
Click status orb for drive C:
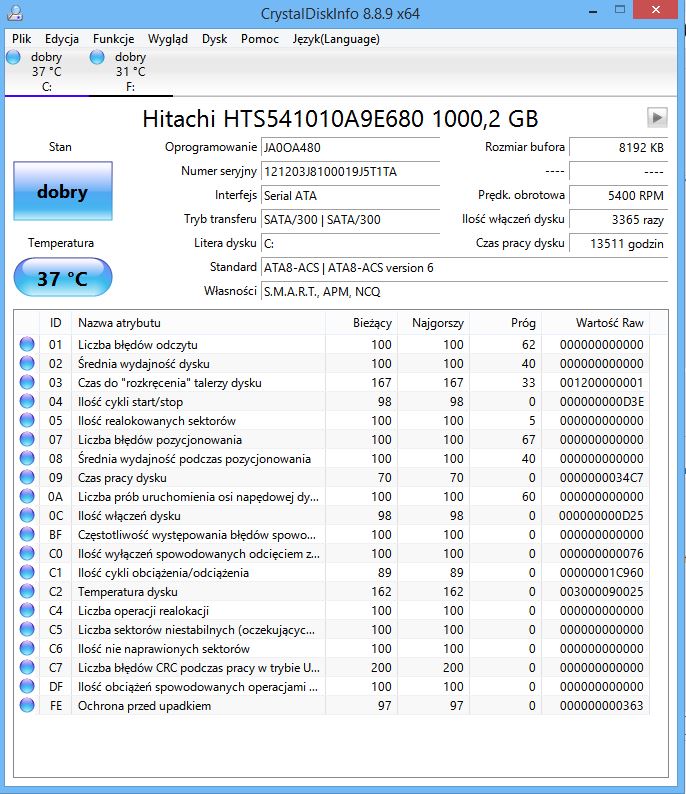pyautogui.click(x=14, y=57)
